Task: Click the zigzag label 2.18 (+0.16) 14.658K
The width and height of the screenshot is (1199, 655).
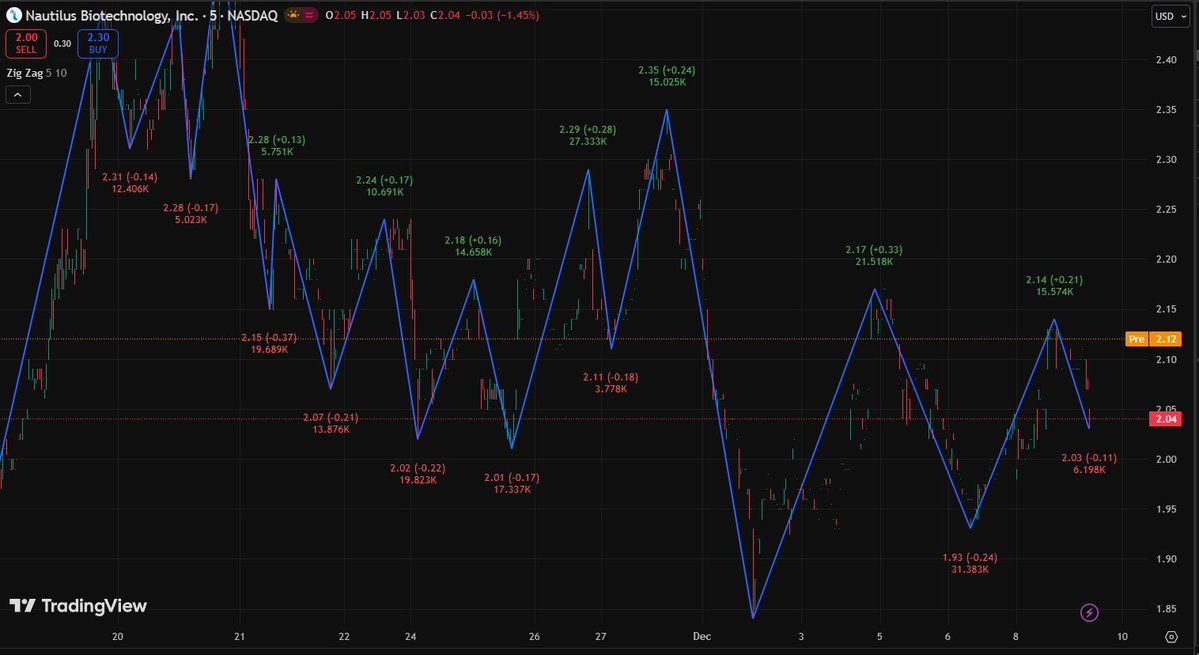Action: point(473,246)
